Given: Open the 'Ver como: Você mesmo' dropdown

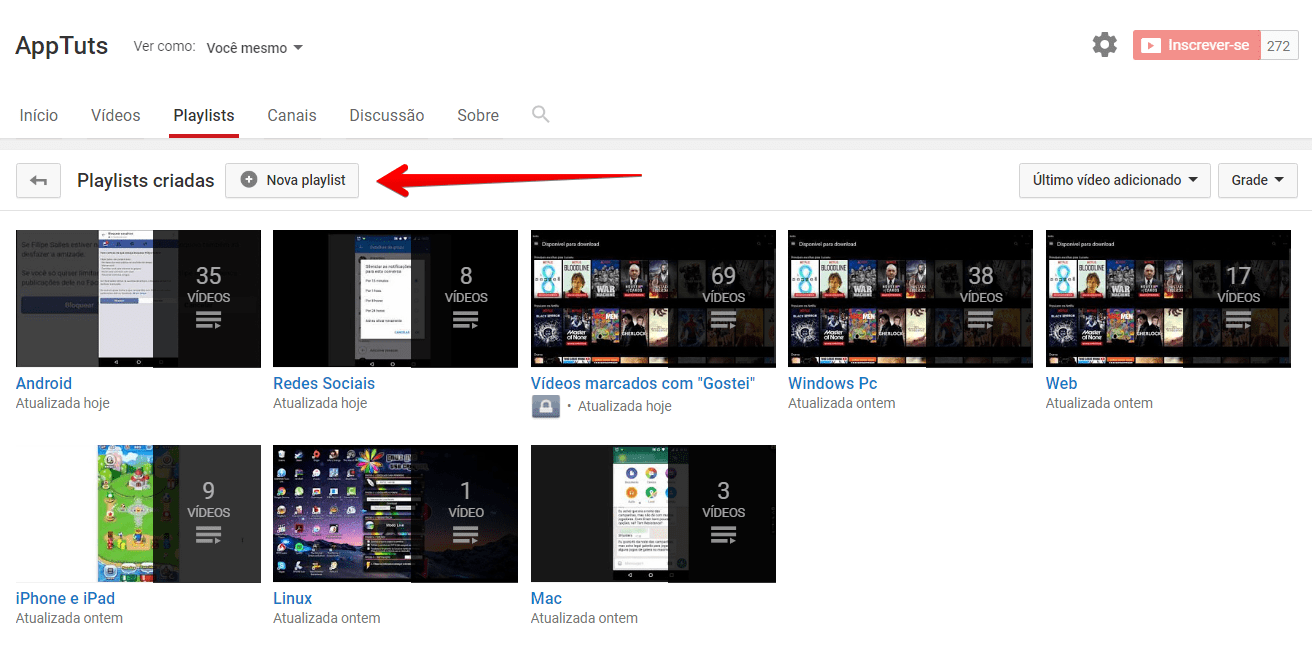Looking at the screenshot, I should 254,48.
